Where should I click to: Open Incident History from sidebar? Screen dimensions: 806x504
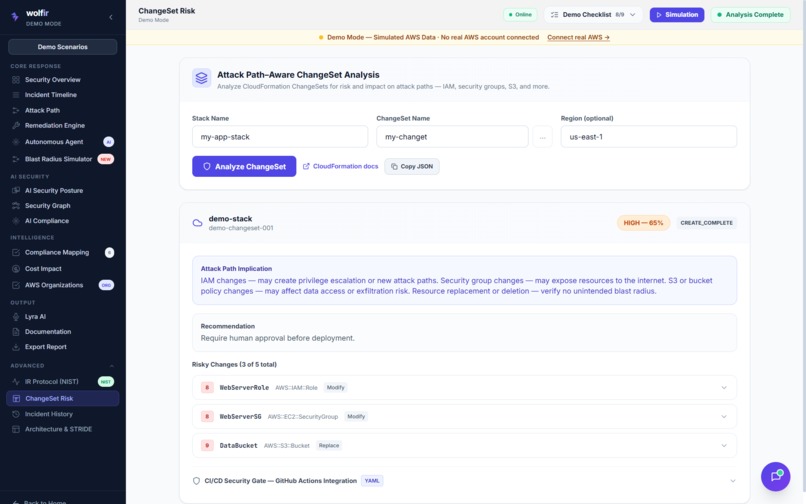(x=48, y=414)
